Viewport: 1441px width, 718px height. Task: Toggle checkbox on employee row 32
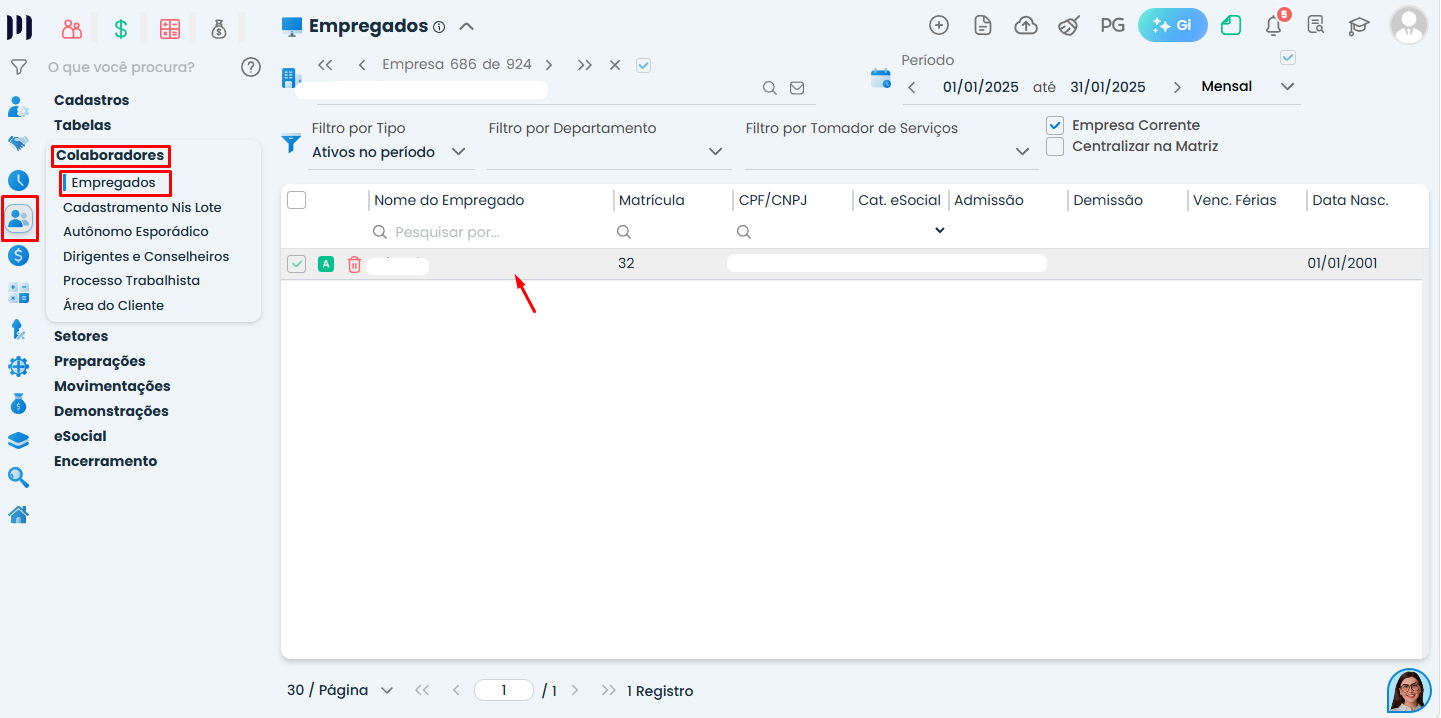point(296,264)
